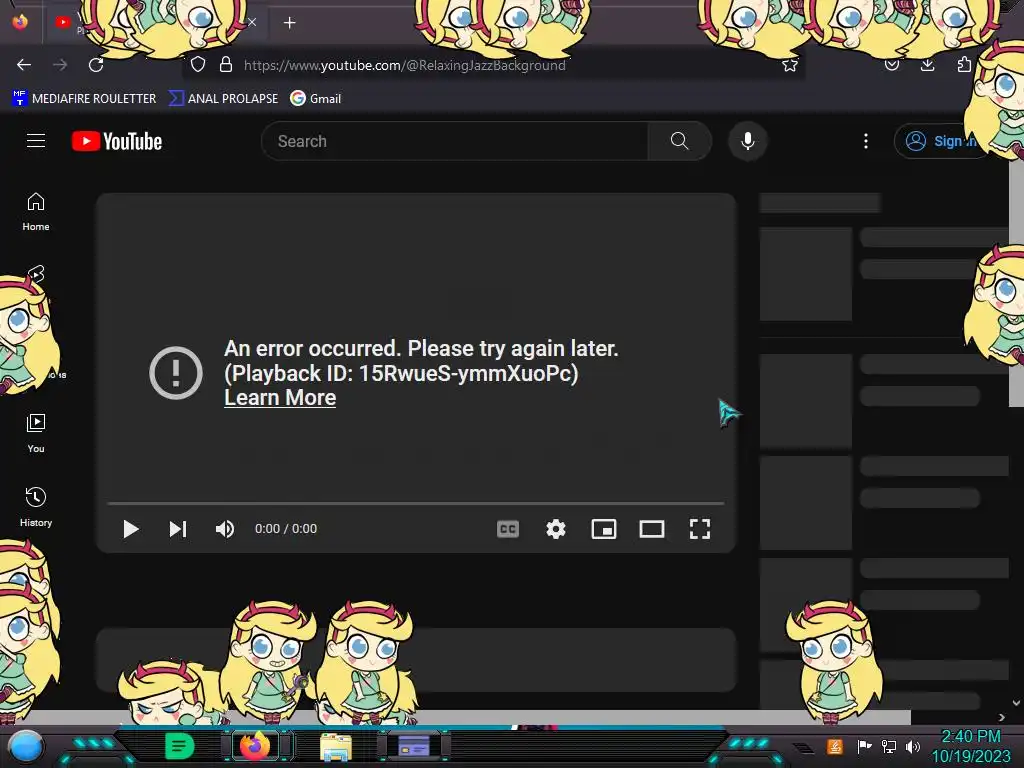Open the purple window app in taskbar

[414, 746]
